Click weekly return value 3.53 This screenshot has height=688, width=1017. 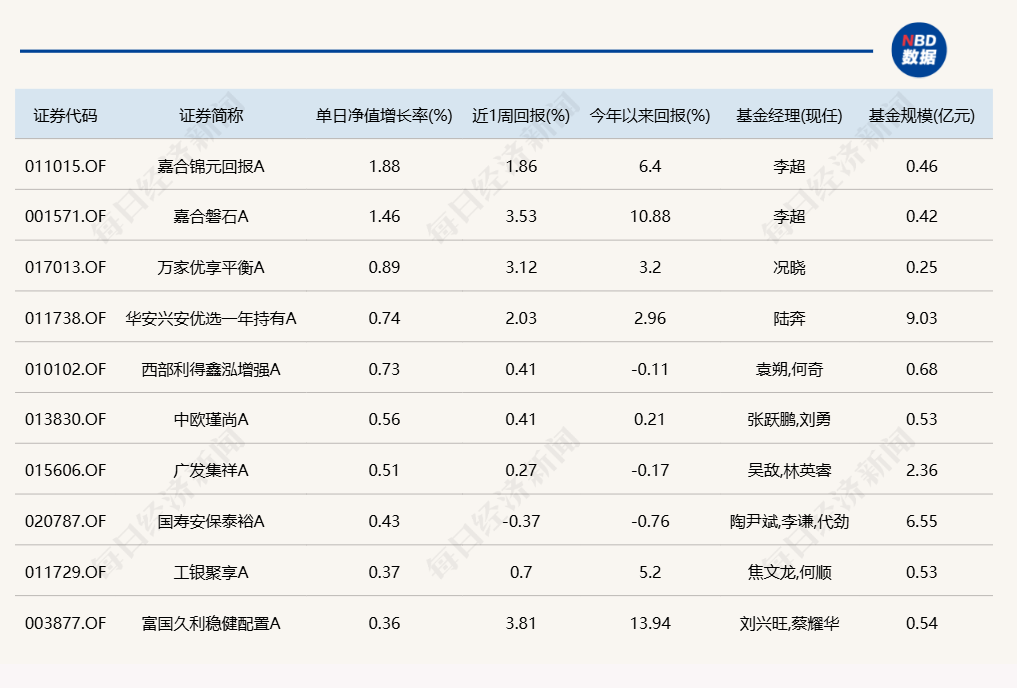[x=521, y=217]
